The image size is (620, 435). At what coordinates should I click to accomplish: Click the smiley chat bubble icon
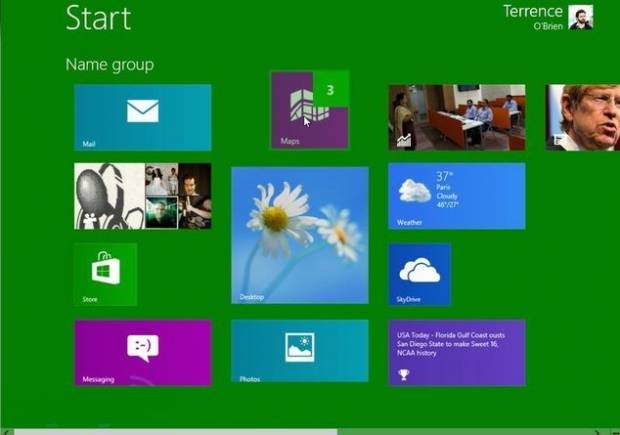143,347
